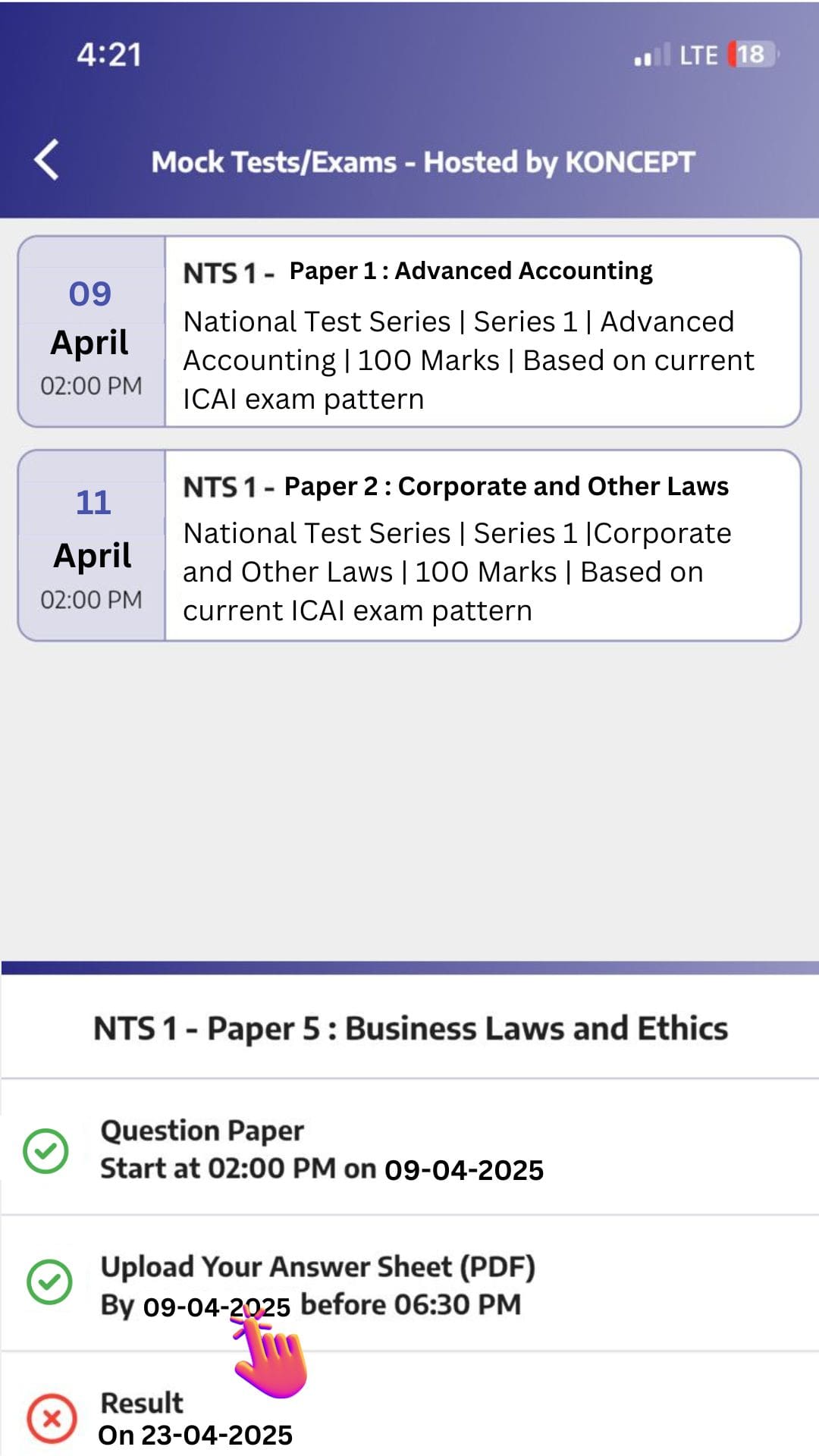Expand the 11 April Corporate Laws card
The width and height of the screenshot is (819, 1456).
click(x=409, y=546)
